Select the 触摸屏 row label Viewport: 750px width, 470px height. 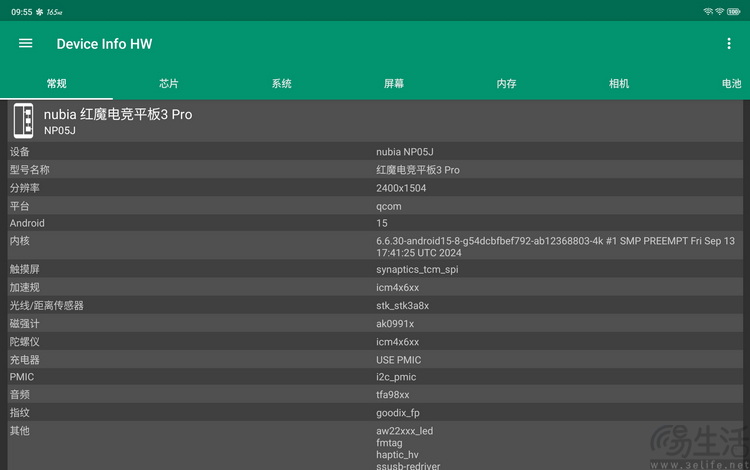tap(24, 269)
